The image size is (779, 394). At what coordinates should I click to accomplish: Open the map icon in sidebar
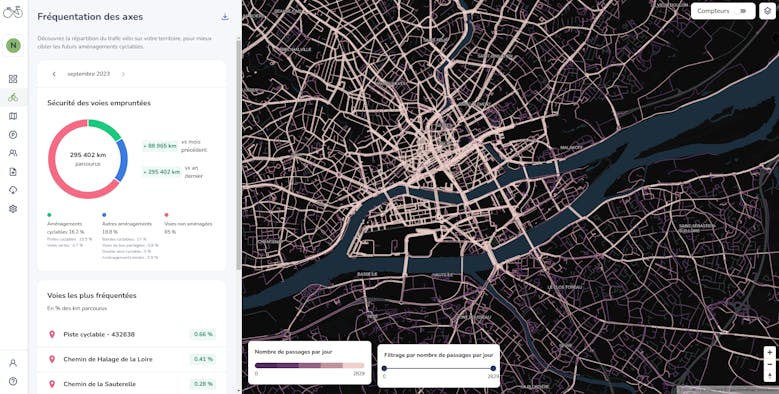click(x=13, y=116)
